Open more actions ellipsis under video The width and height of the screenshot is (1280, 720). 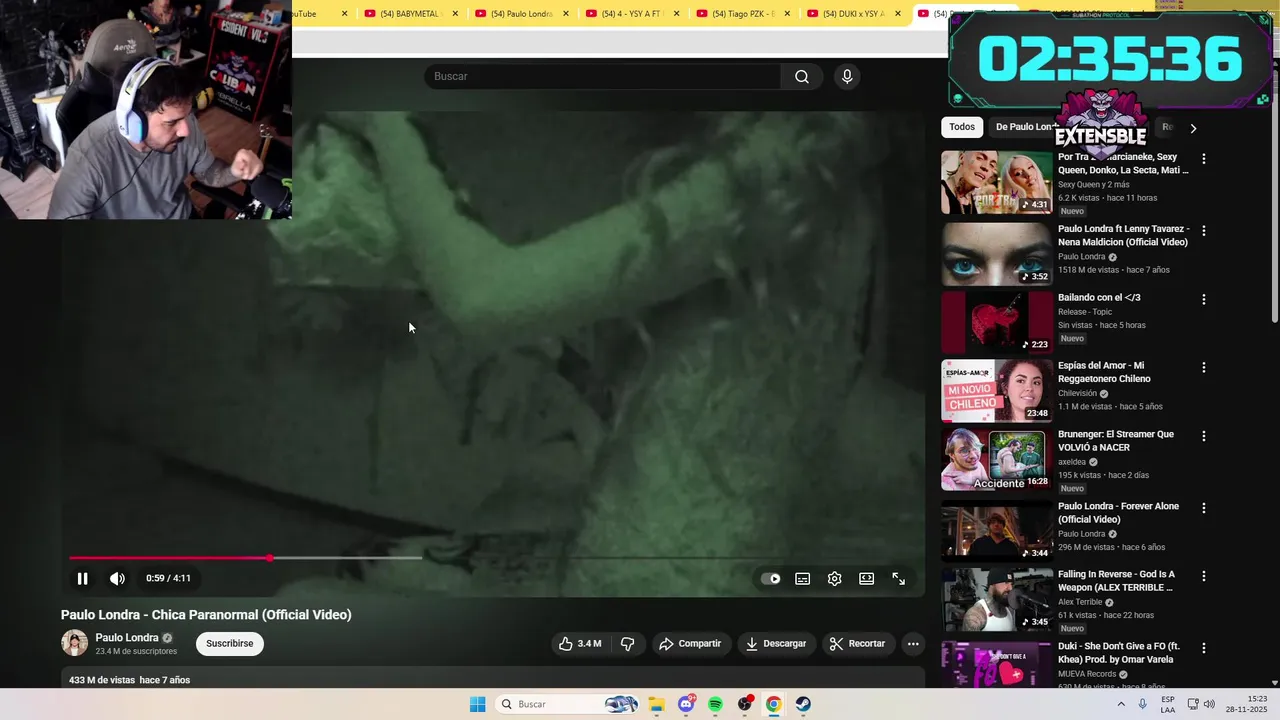pyautogui.click(x=913, y=644)
